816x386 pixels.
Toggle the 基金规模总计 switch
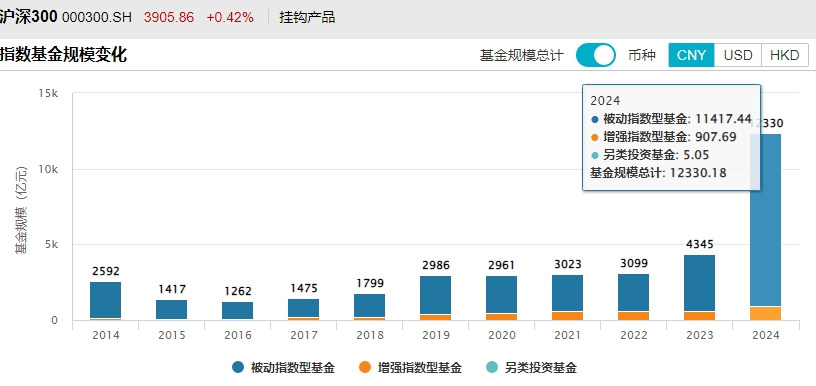point(595,55)
